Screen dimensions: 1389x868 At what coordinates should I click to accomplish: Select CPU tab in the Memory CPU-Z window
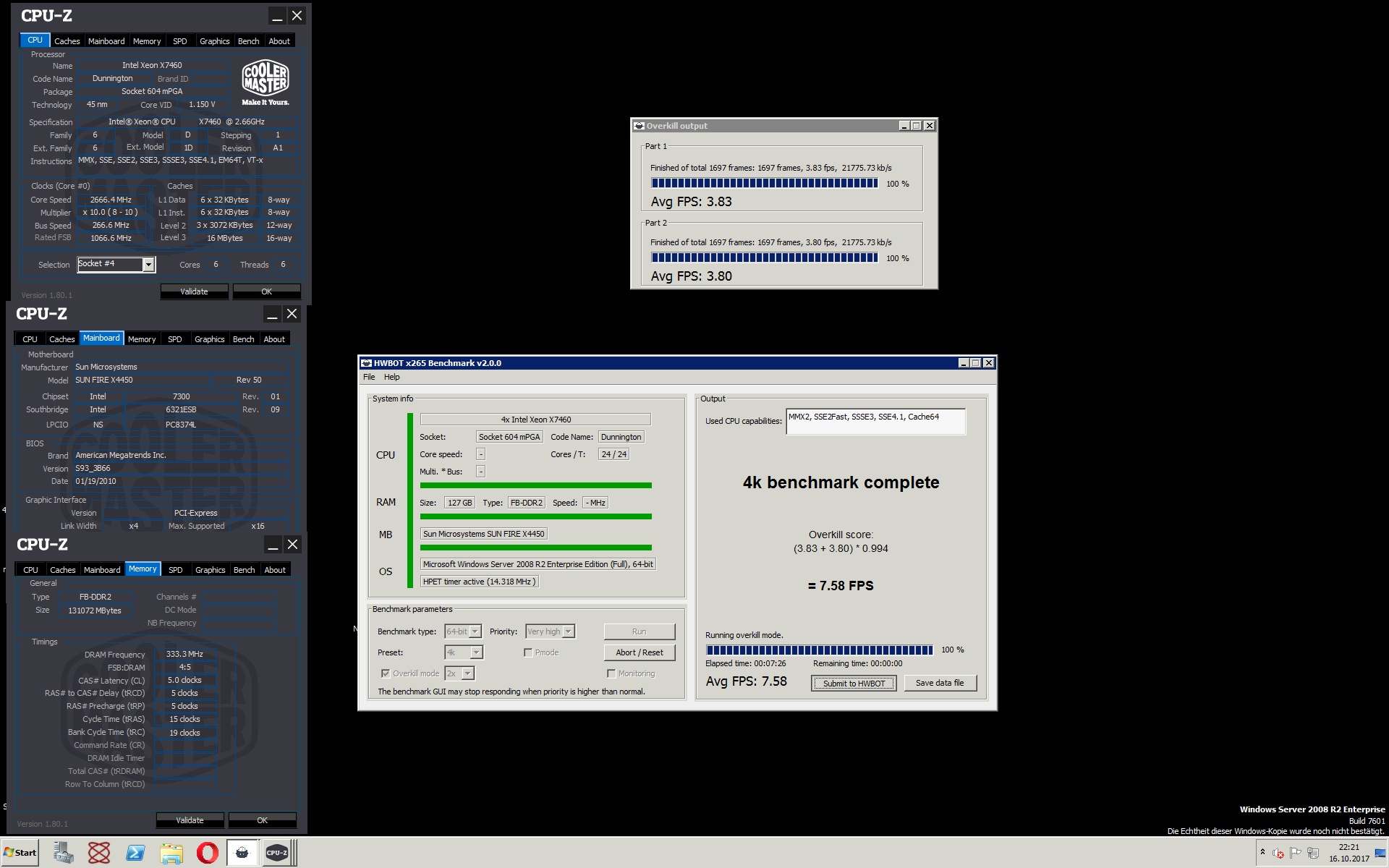30,570
